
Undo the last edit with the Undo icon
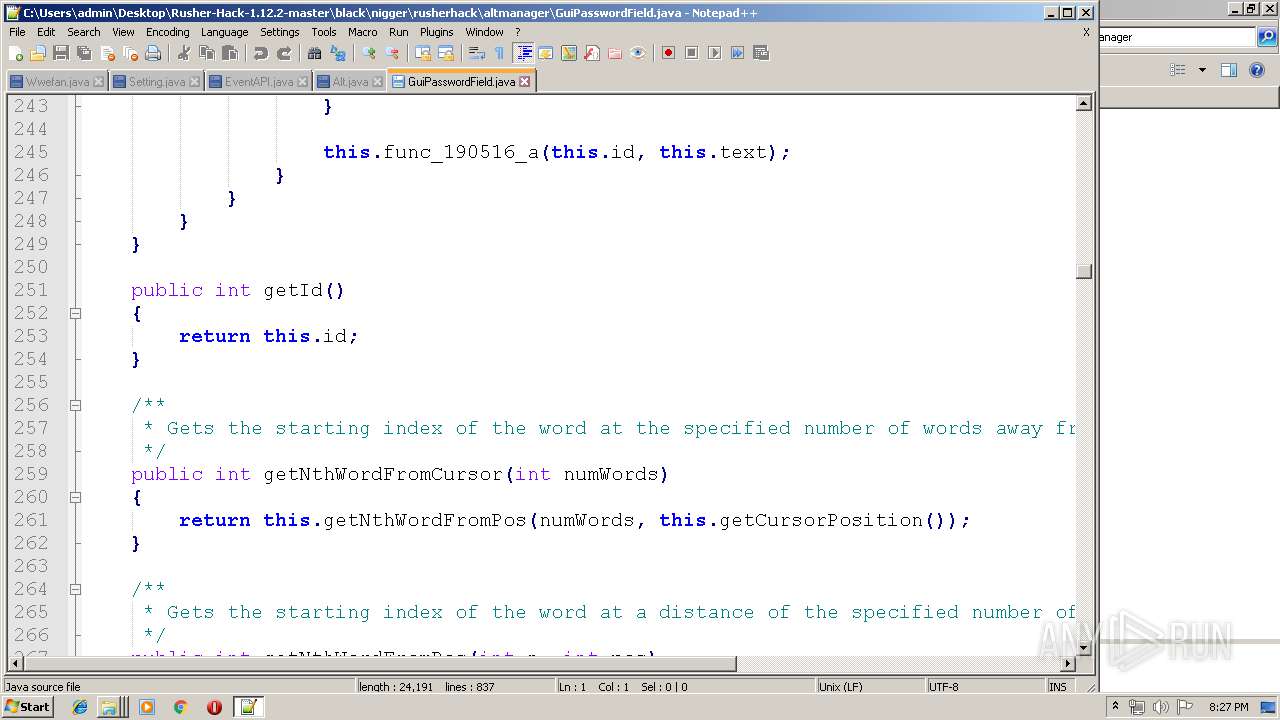pyautogui.click(x=261, y=53)
